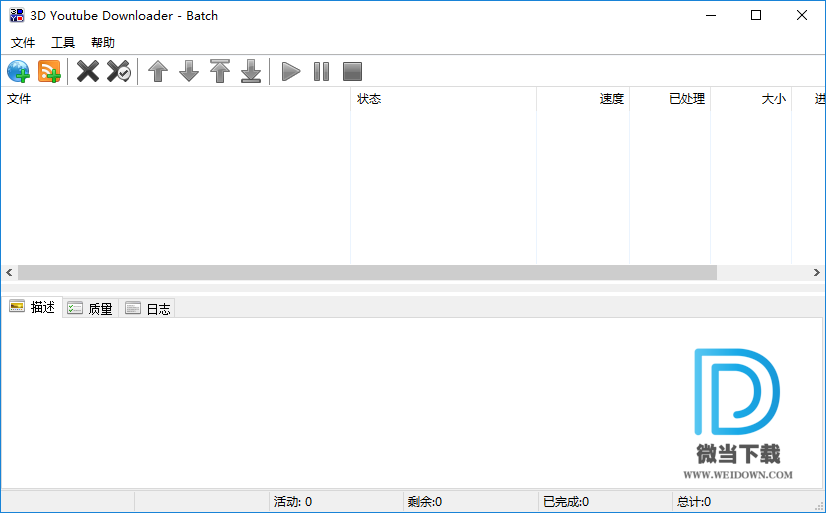Open the 帮助 menu
The image size is (826, 513).
coord(103,43)
